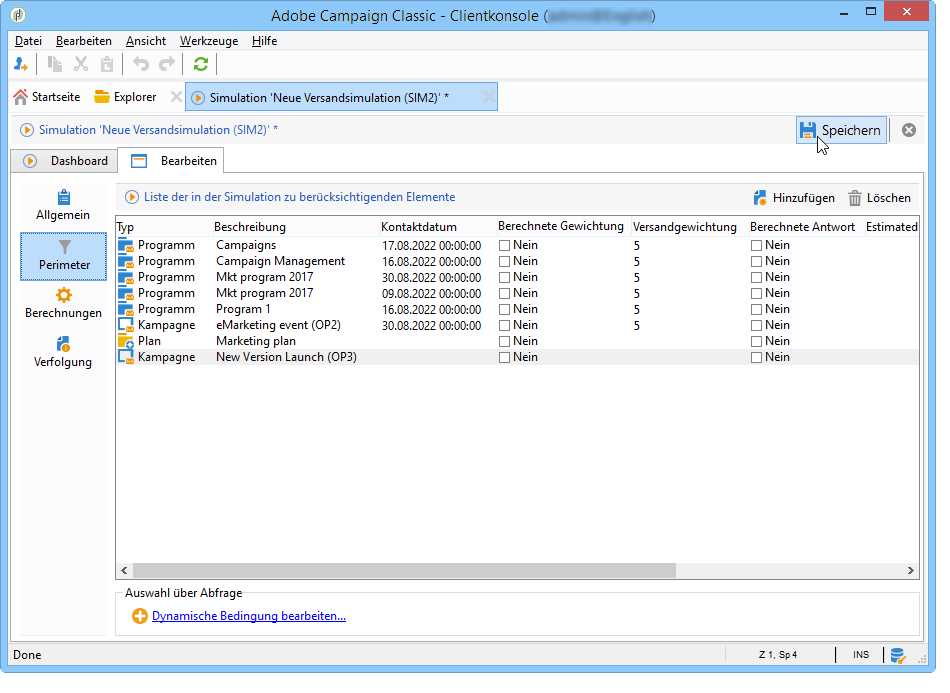Open the Explorer tab
This screenshot has height=693, width=950.
[x=125, y=97]
